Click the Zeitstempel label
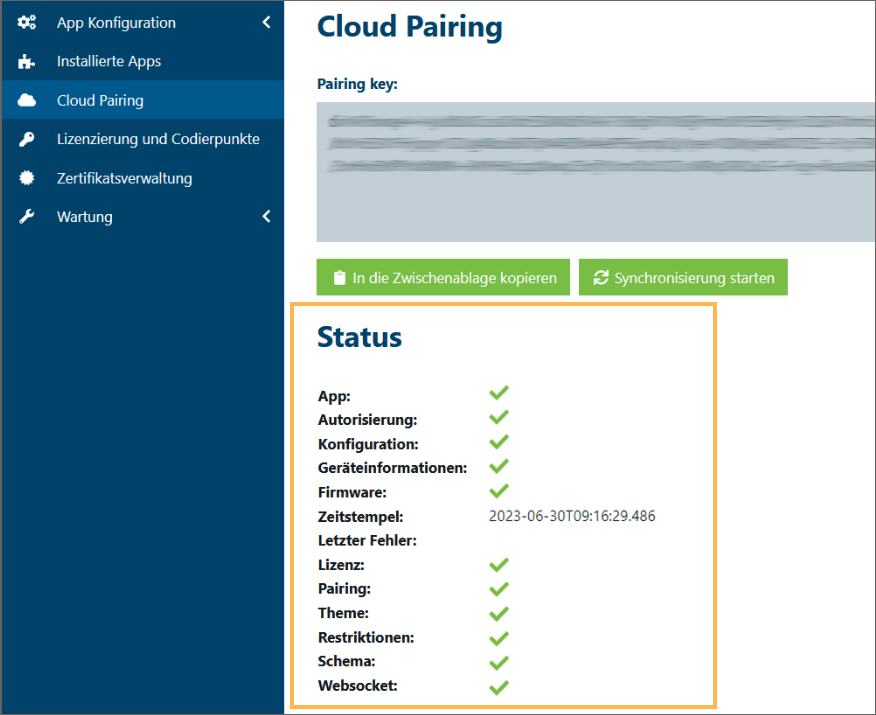The height and width of the screenshot is (715, 876). point(360,517)
